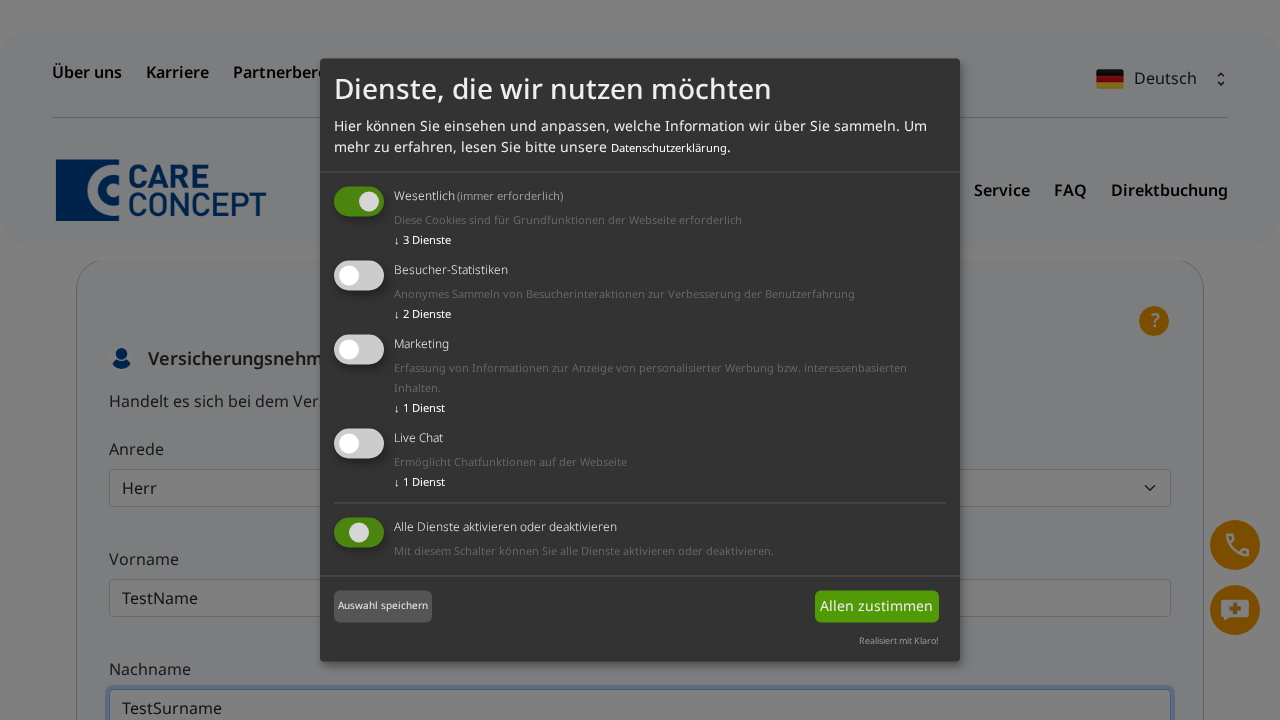Open Karriere menu item
Screen dimensions: 1280x720
pos(177,72)
